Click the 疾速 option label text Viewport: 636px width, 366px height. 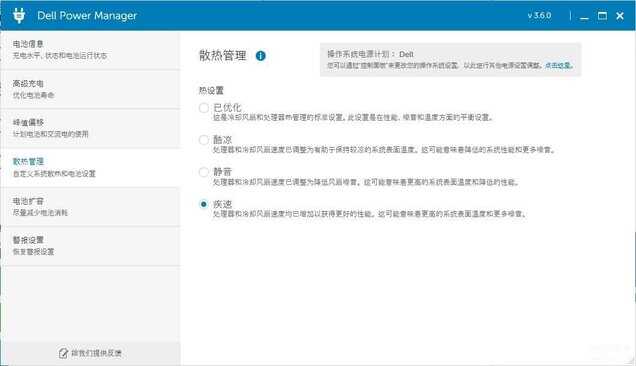click(x=223, y=204)
